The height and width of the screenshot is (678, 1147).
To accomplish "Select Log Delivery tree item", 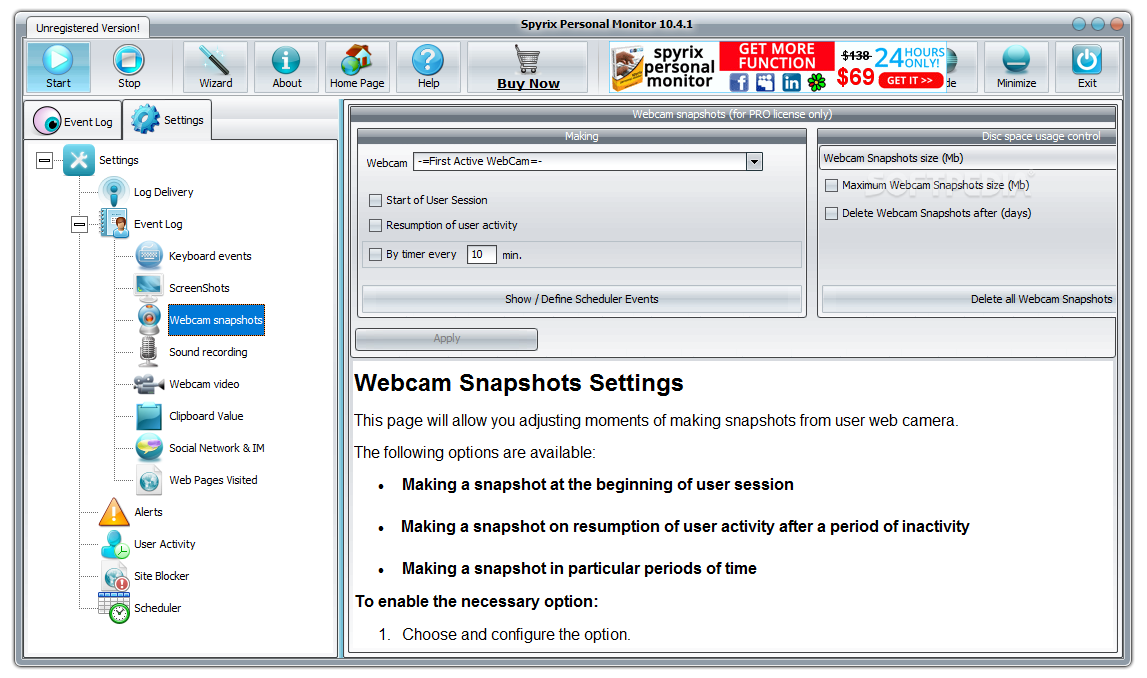I will 164,192.
